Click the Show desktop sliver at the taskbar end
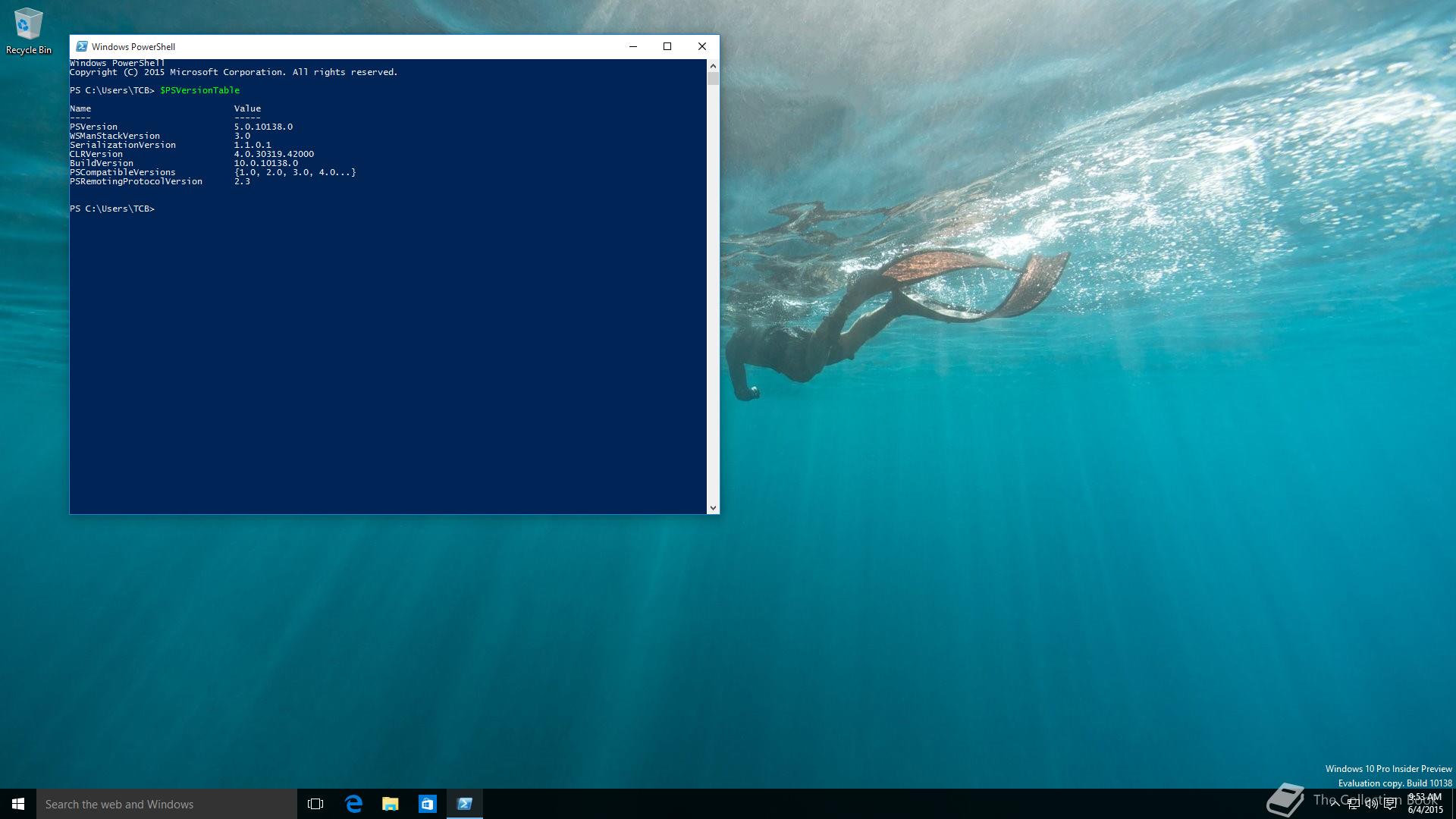 tap(1453, 804)
